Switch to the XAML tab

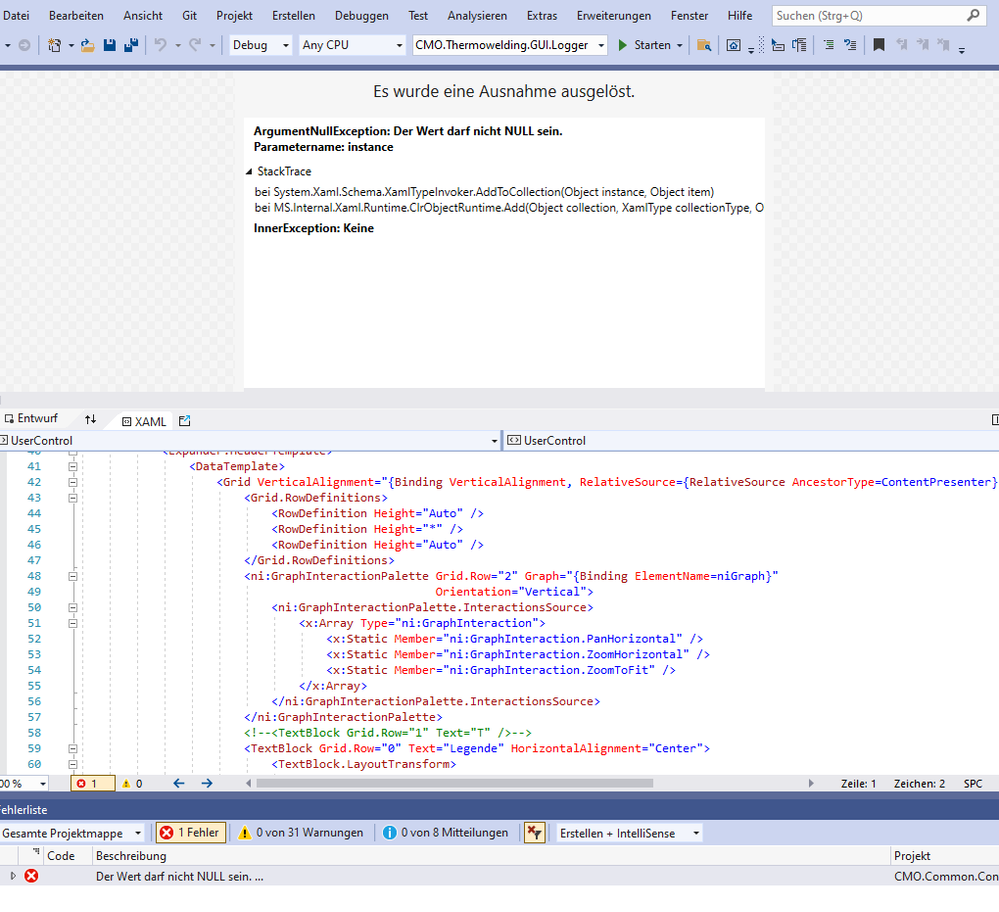[144, 421]
